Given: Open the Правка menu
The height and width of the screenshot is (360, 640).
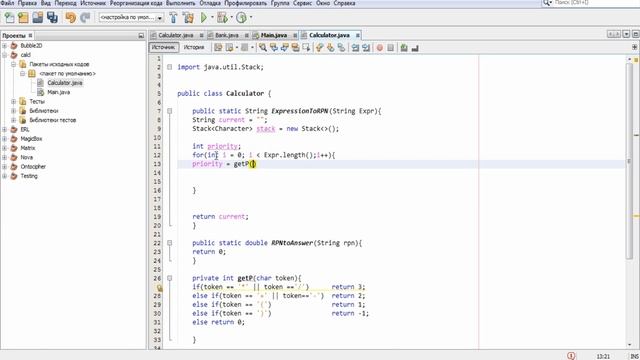Looking at the screenshot, I should (27, 3).
